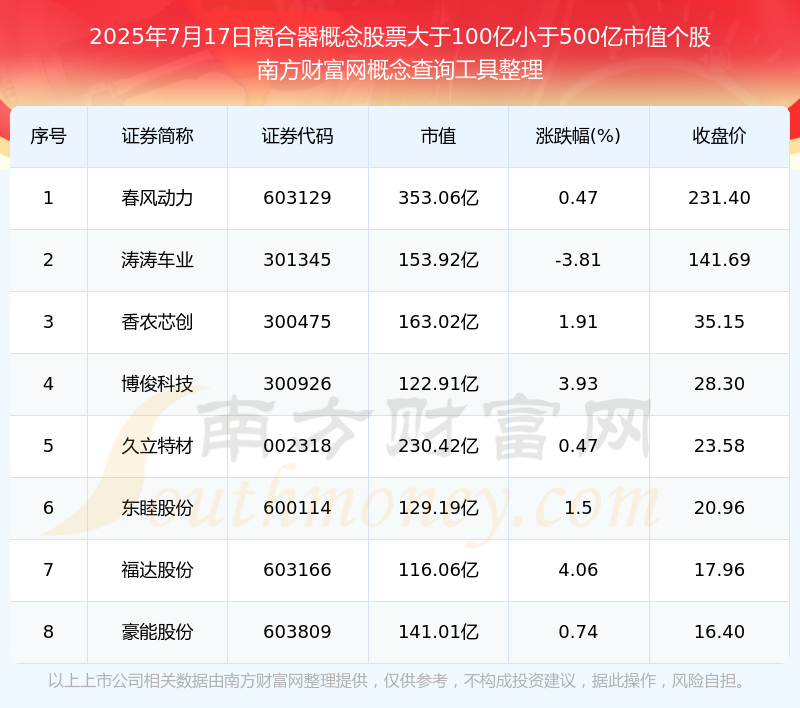
Task: Click market value 116.06亿
Action: 438,570
